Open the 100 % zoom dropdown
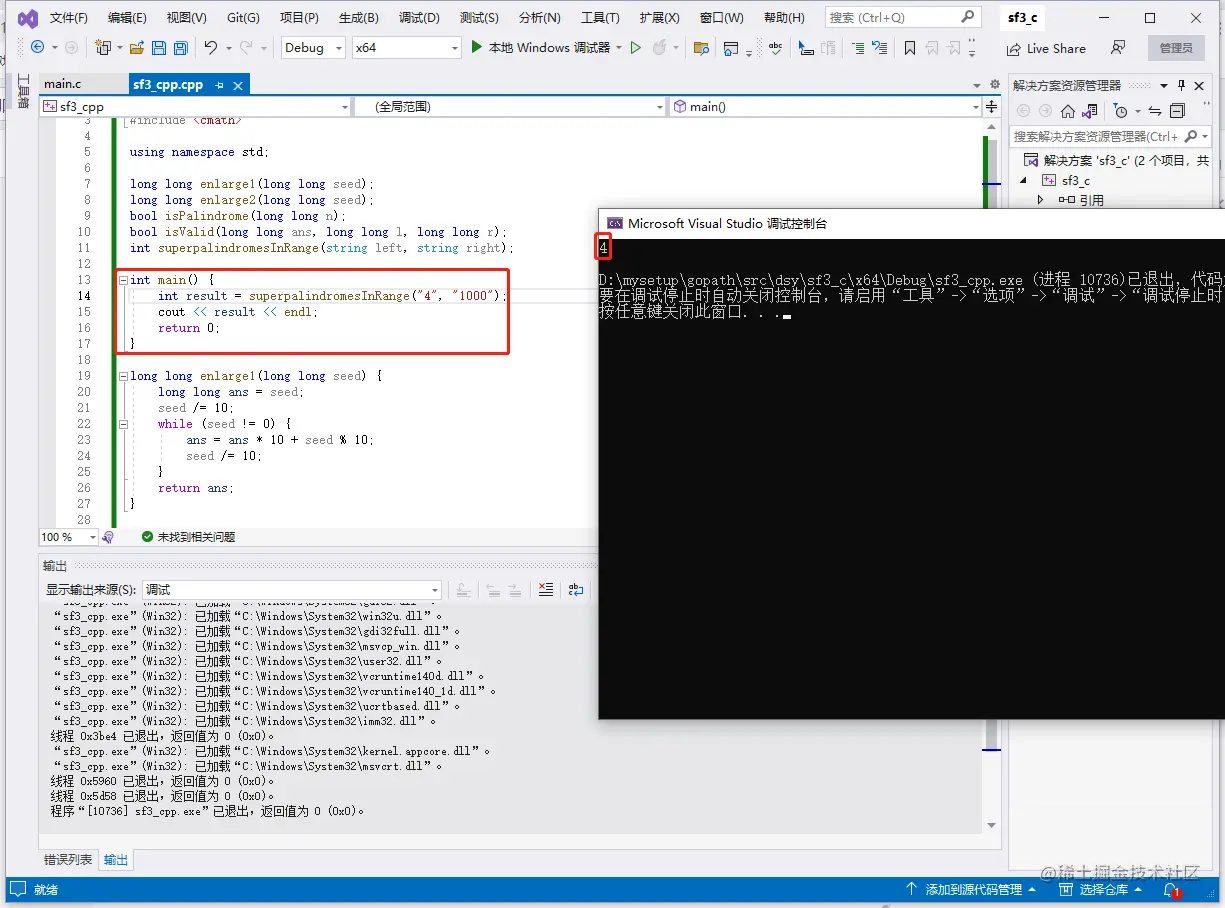 click(68, 537)
